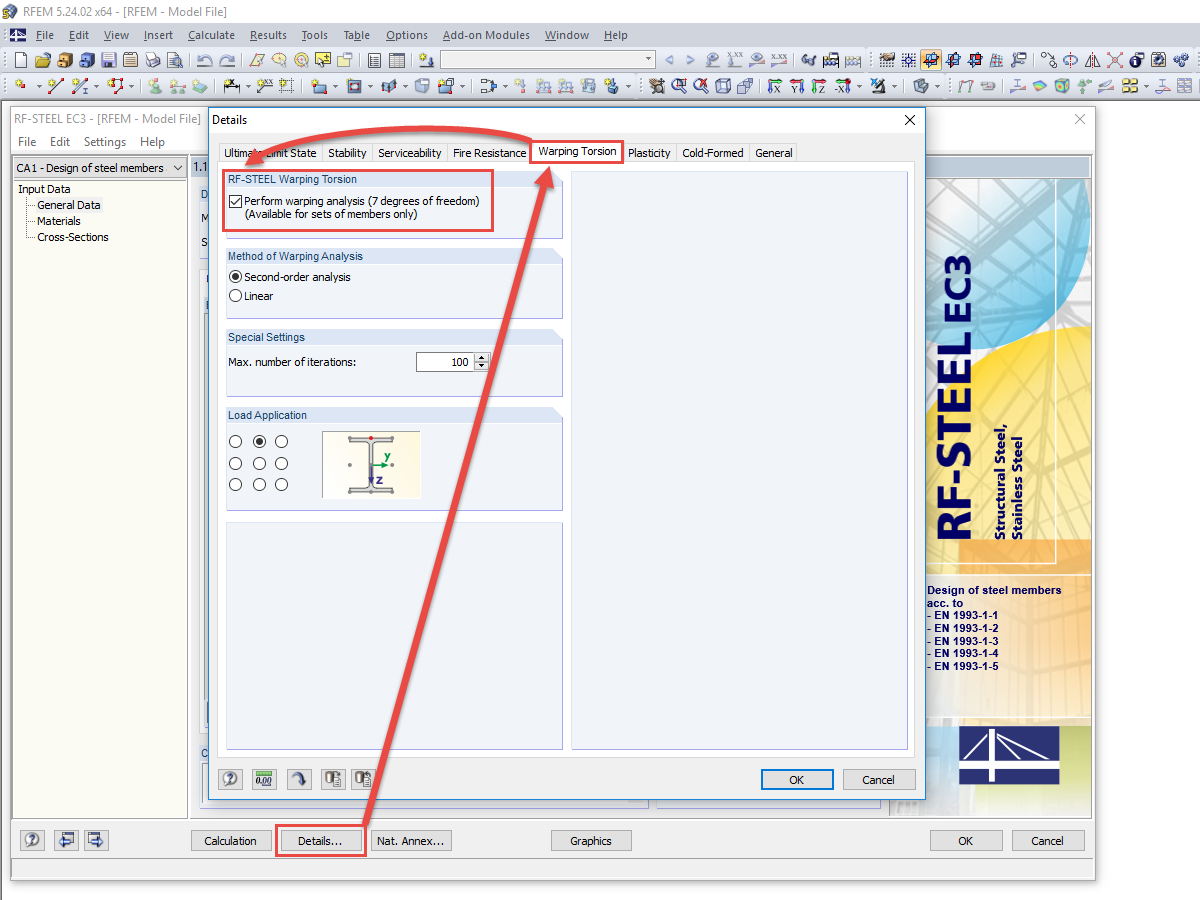Image resolution: width=1200 pixels, height=900 pixels.
Task: Click the New model icon in main toolbar
Action: (x=21, y=60)
